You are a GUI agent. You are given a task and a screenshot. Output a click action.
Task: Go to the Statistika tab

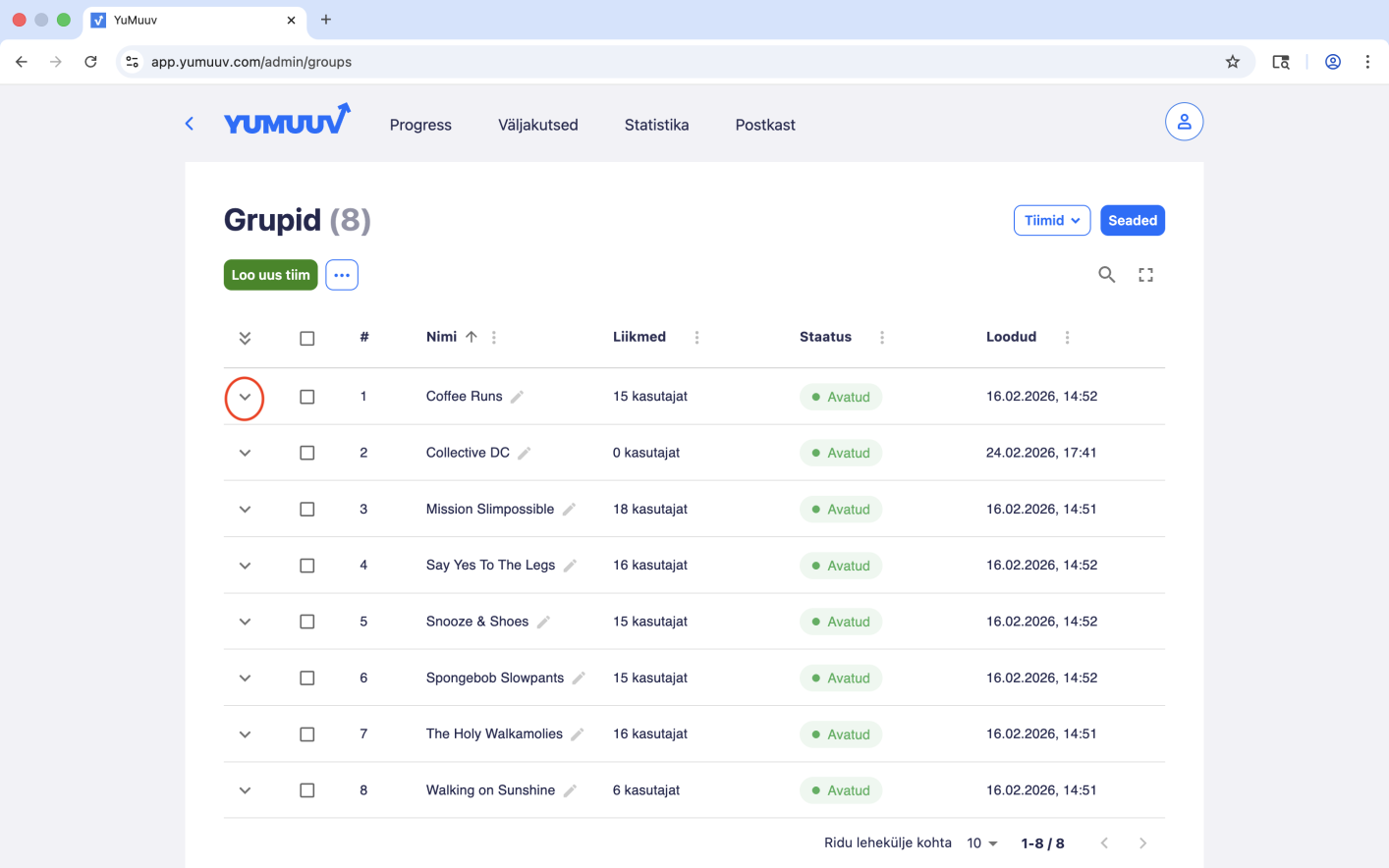(x=656, y=125)
